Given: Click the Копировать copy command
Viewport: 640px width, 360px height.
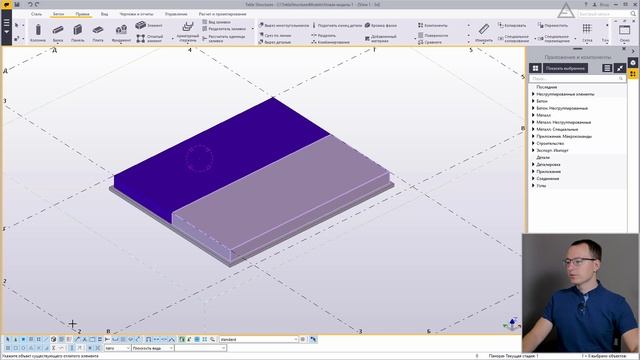Looking at the screenshot, I should pos(512,25).
